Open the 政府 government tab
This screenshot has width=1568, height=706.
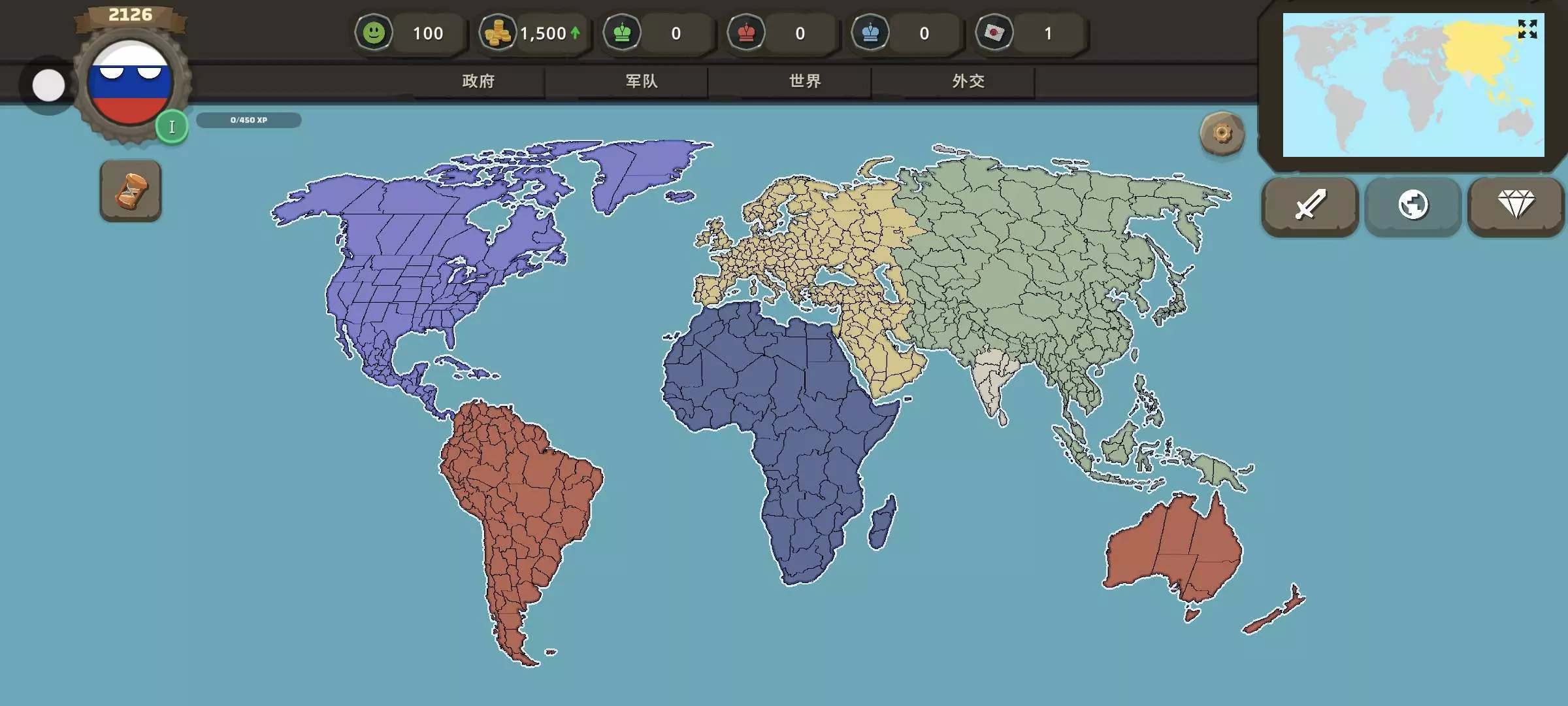click(478, 81)
